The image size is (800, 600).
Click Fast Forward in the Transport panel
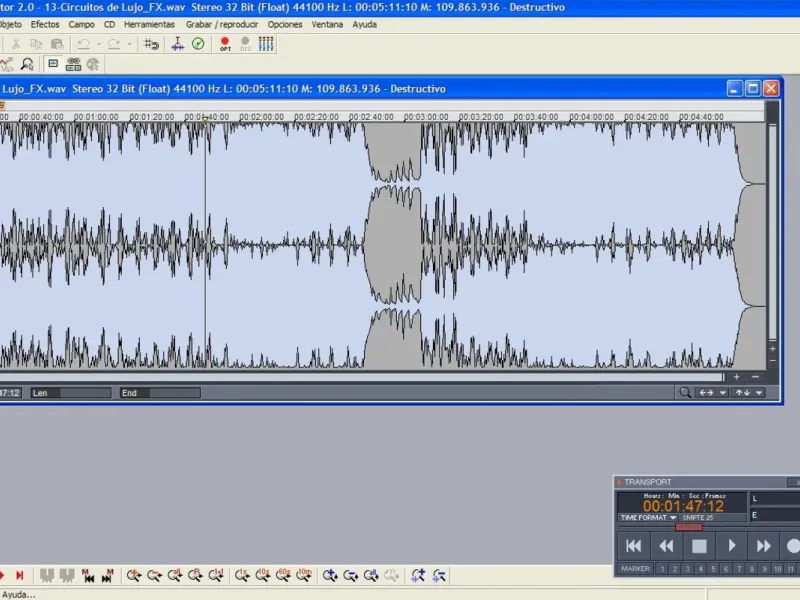[x=763, y=546]
